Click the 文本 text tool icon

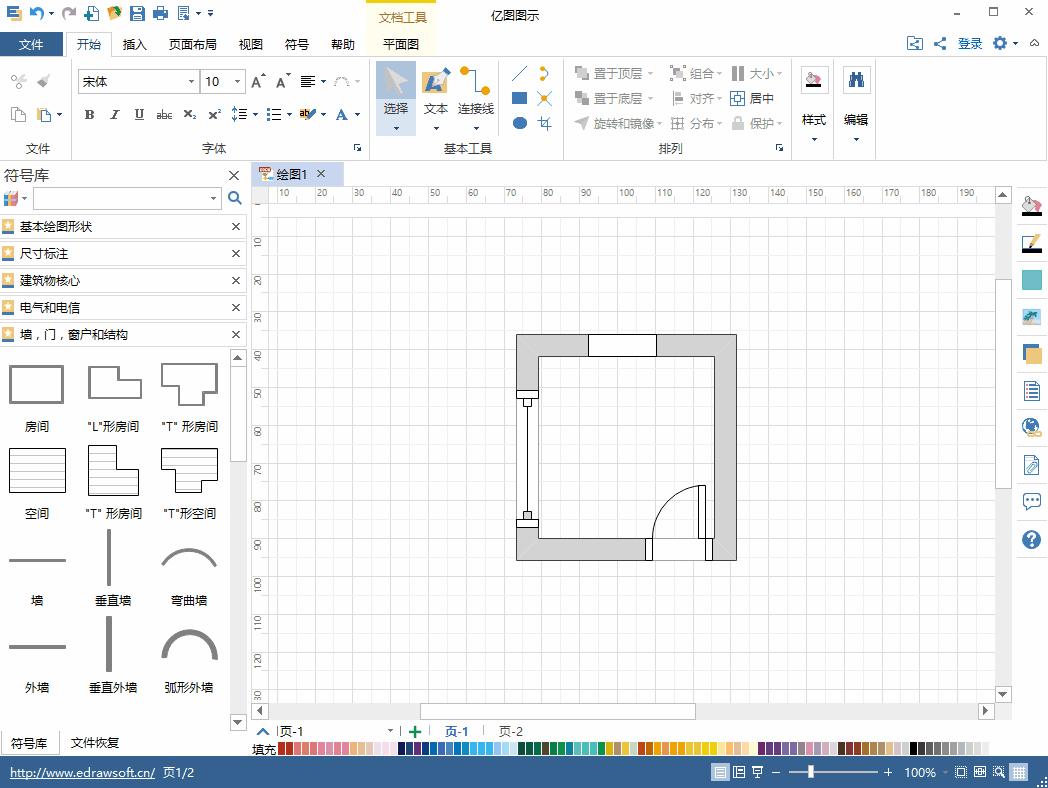coord(436,82)
